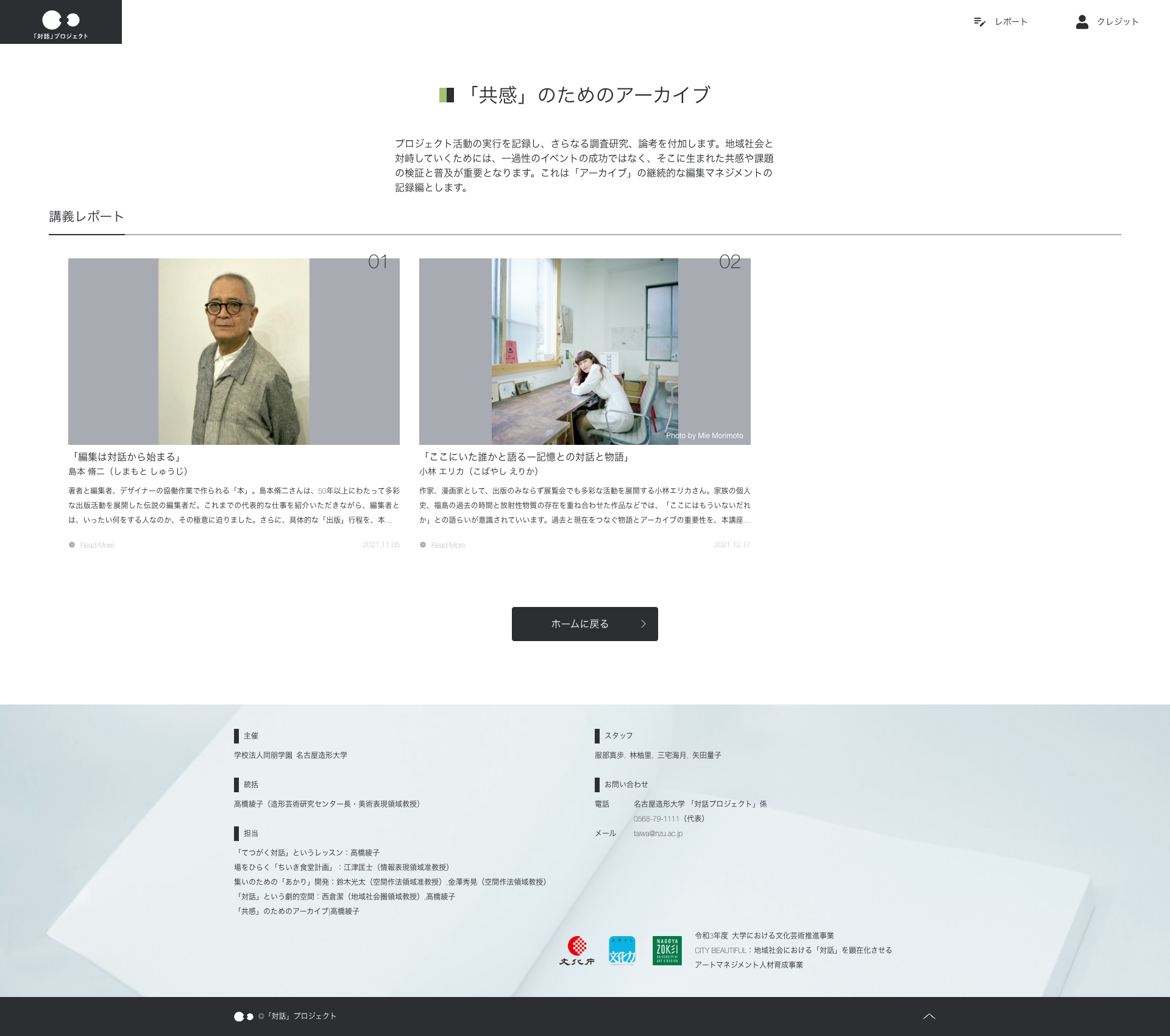Viewport: 1170px width, 1036px height.
Task: Click circle icon before first Read More
Action: [72, 545]
